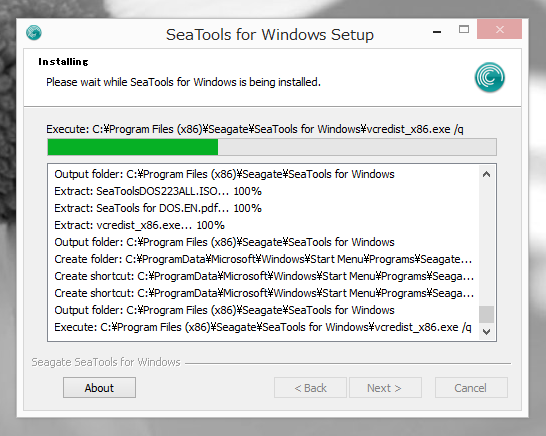Click the About button
This screenshot has height=436, width=546.
[x=99, y=388]
